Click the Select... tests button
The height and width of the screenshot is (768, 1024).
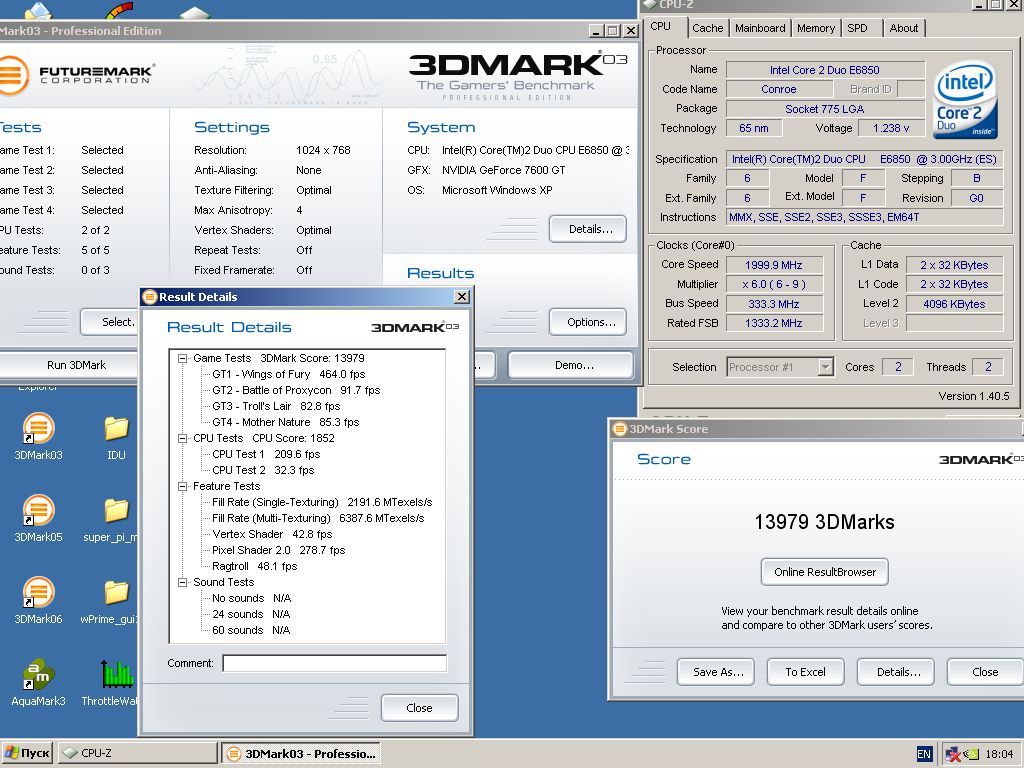tap(110, 322)
